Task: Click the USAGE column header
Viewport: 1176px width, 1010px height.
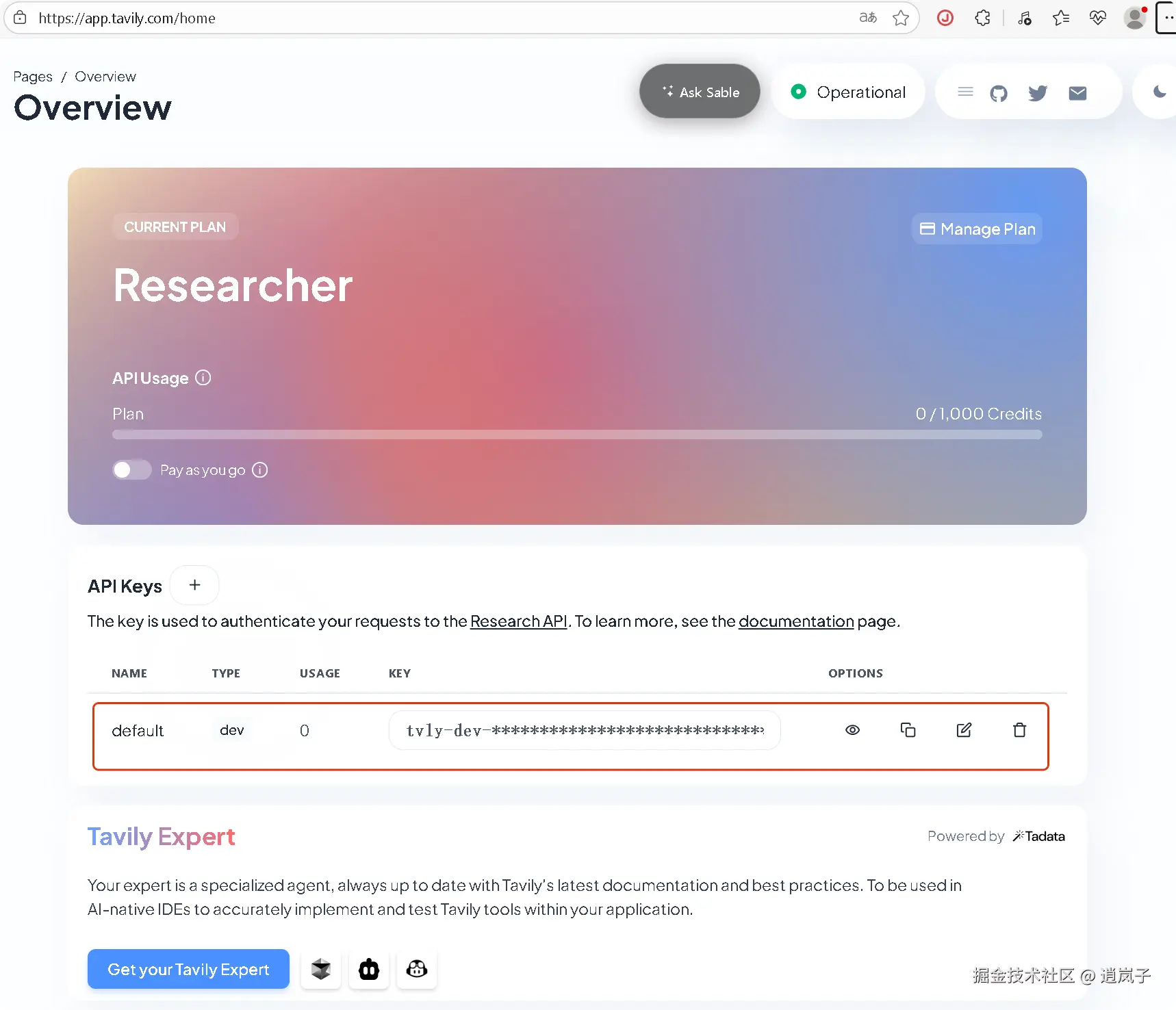Action: [320, 673]
